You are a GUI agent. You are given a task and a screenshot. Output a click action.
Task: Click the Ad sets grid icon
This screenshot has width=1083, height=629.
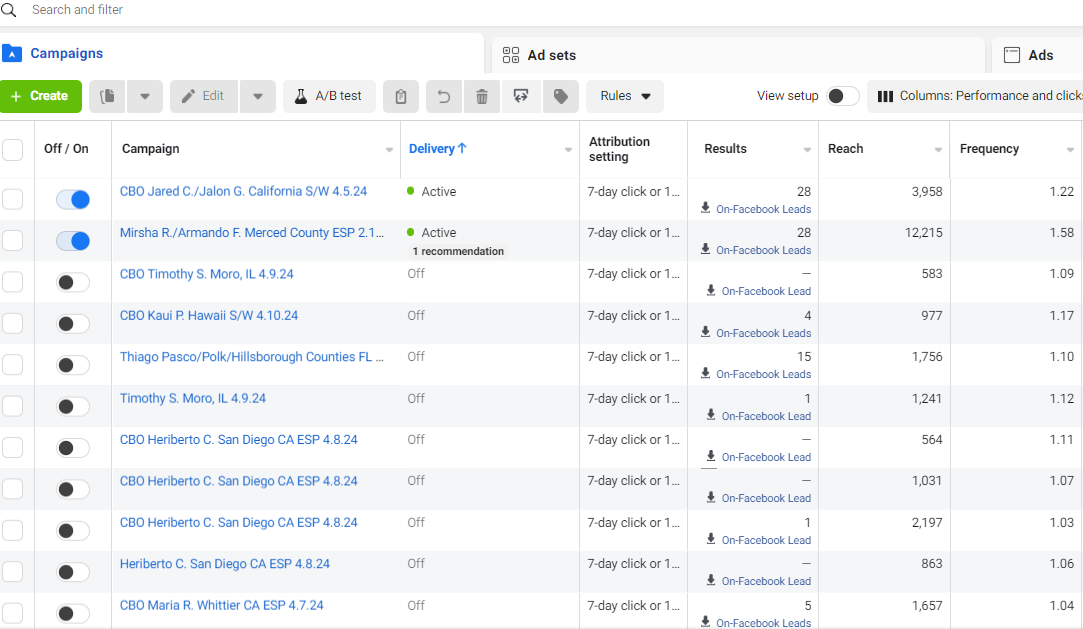click(510, 55)
